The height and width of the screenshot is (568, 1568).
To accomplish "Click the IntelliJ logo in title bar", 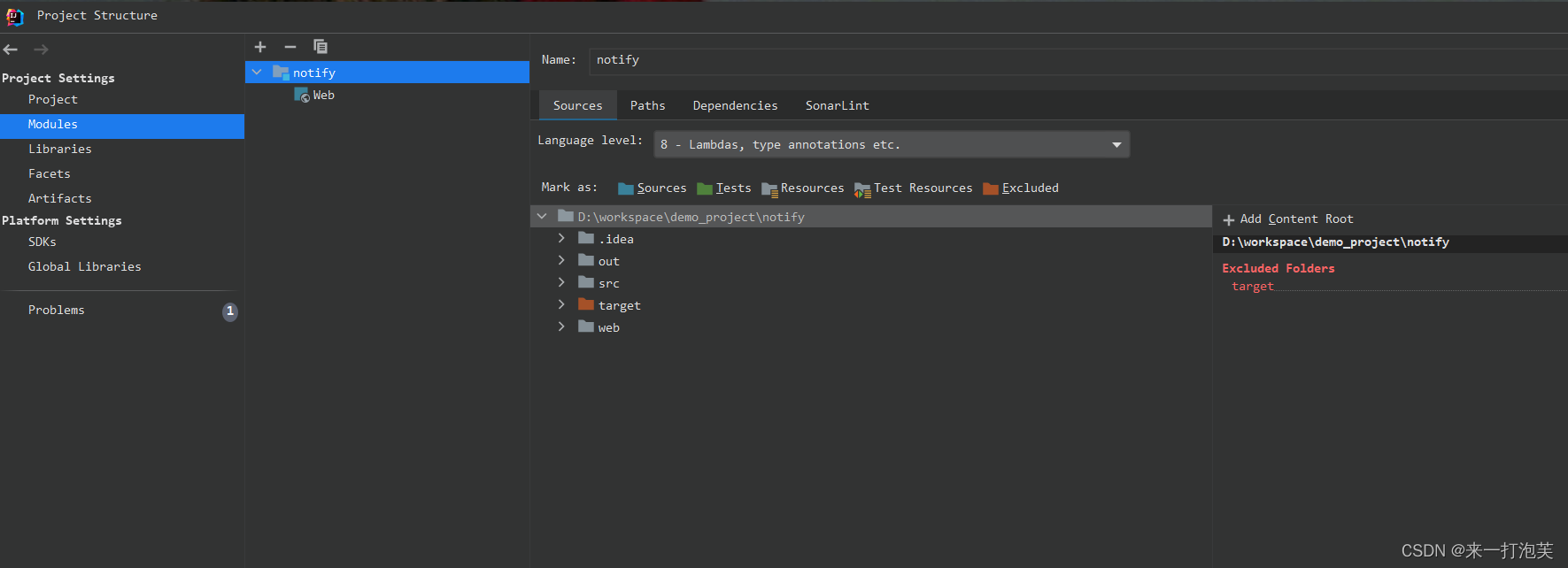I will point(15,16).
